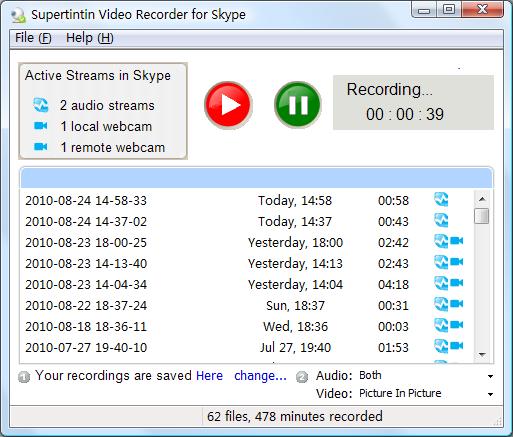Click the change... link for save location

(260, 376)
